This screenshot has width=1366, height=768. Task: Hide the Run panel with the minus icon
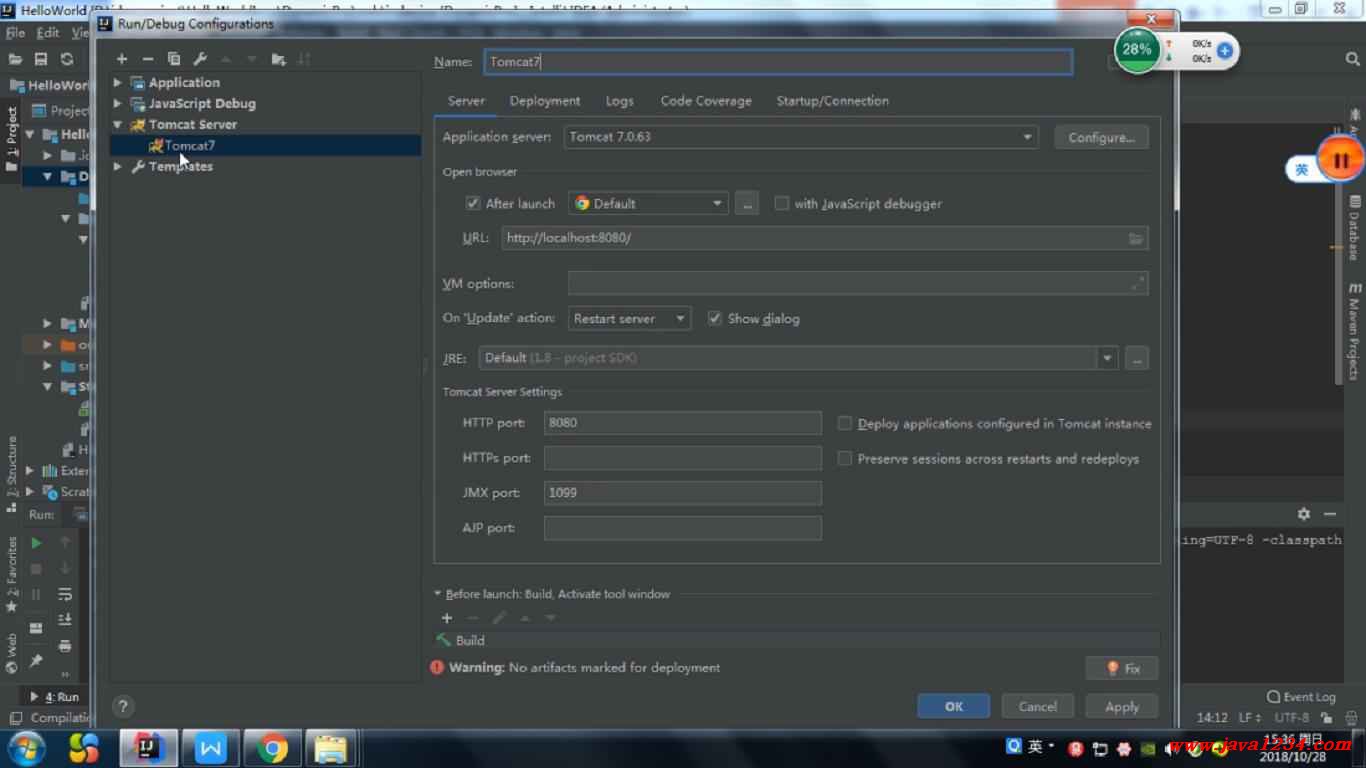(x=1330, y=514)
